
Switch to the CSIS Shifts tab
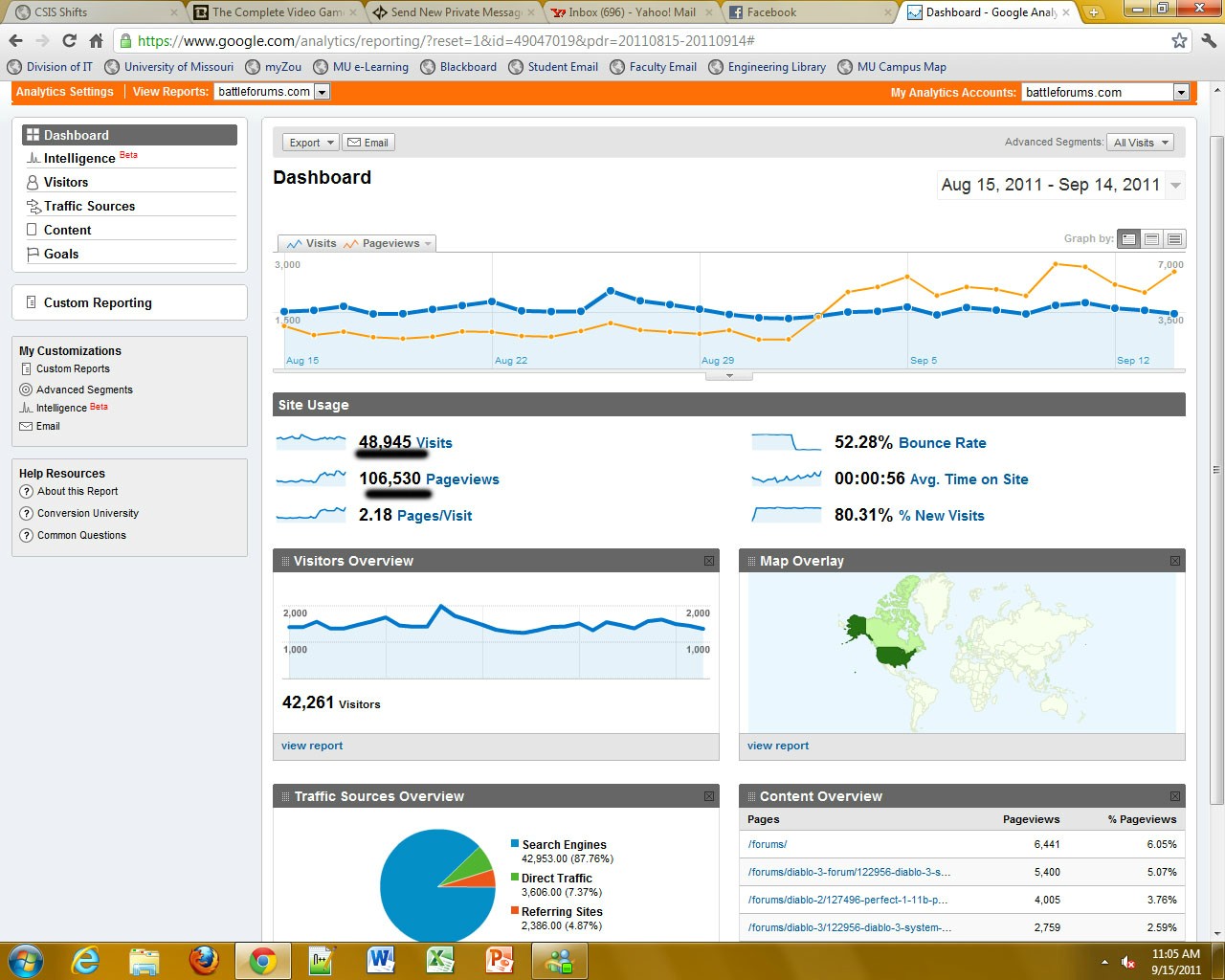click(96, 12)
